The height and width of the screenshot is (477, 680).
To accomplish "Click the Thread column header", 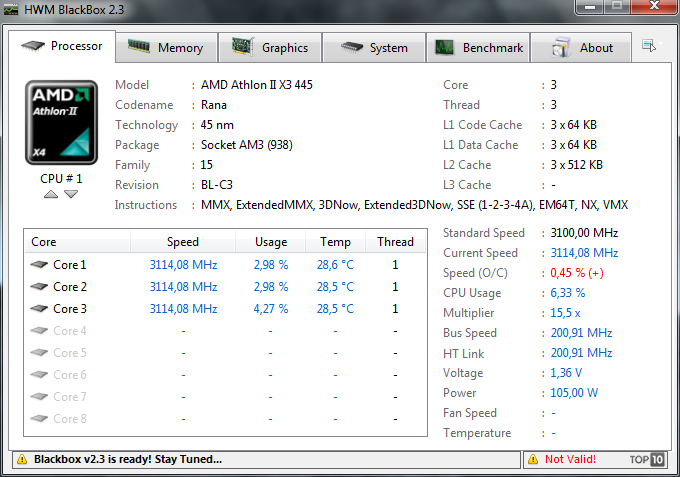I will pos(396,242).
